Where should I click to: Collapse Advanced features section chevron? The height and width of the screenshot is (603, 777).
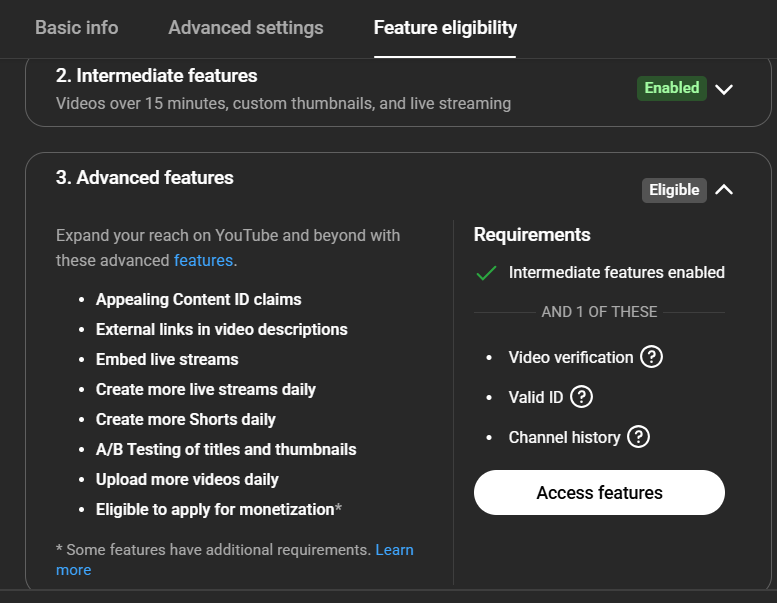(724, 189)
